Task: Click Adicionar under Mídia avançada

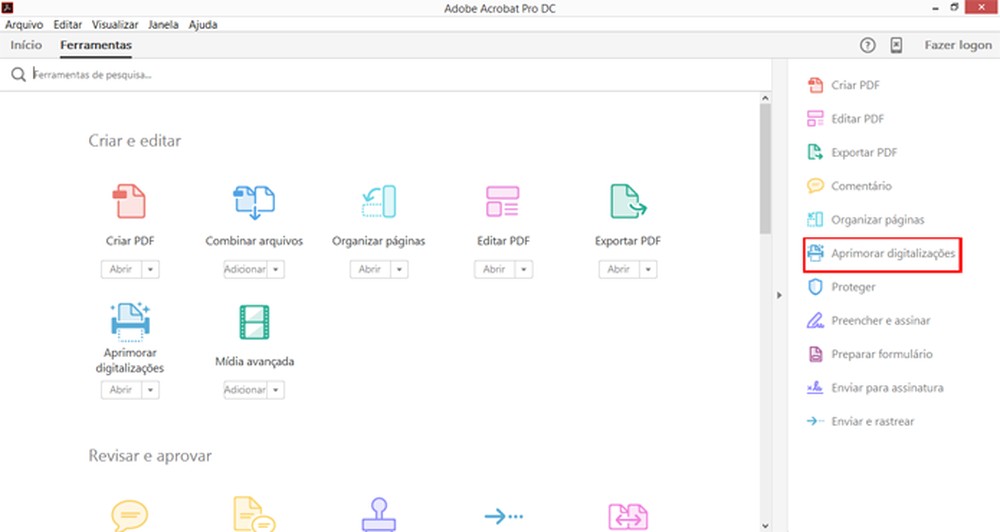Action: pos(245,390)
